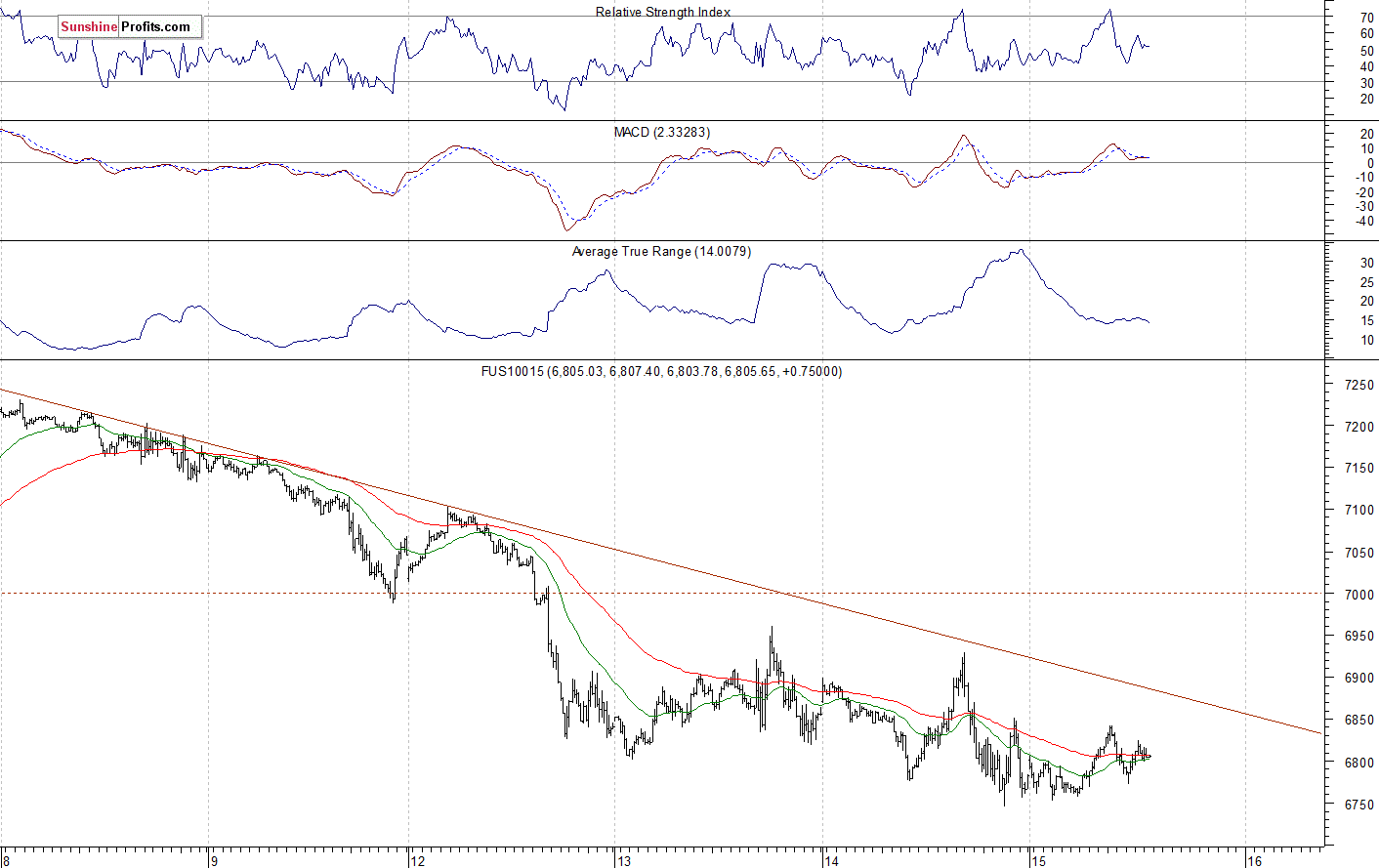
Task: Click the 6950 price axis label
Action: [1359, 636]
